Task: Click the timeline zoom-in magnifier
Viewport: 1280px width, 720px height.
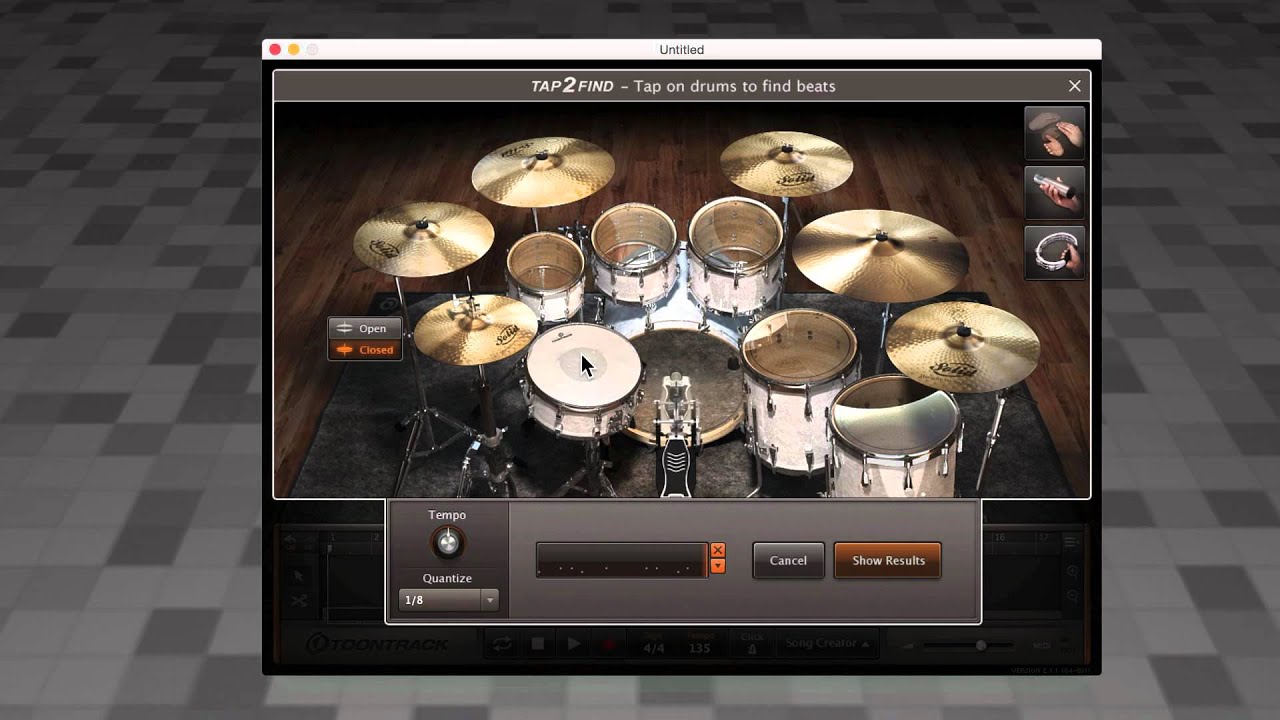Action: pos(1072,572)
